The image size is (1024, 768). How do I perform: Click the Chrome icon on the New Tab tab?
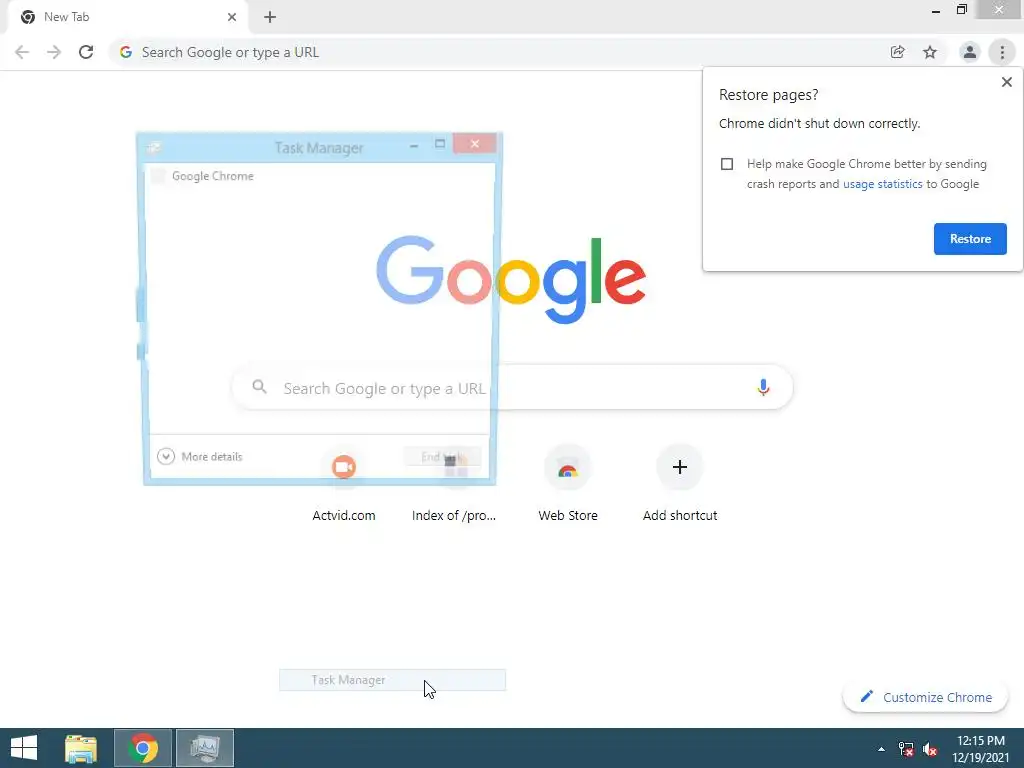[28, 17]
